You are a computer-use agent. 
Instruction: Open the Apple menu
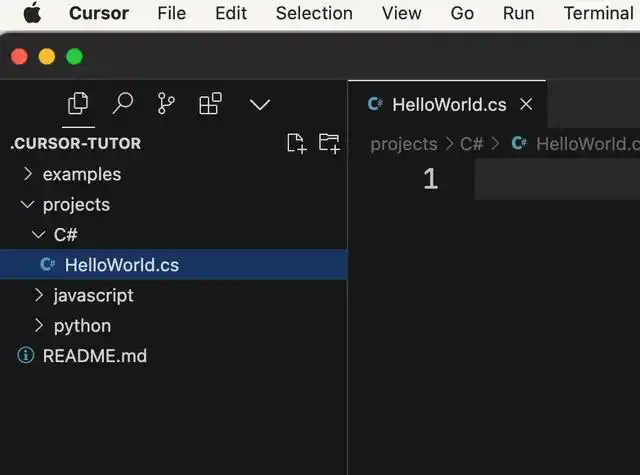[32, 13]
